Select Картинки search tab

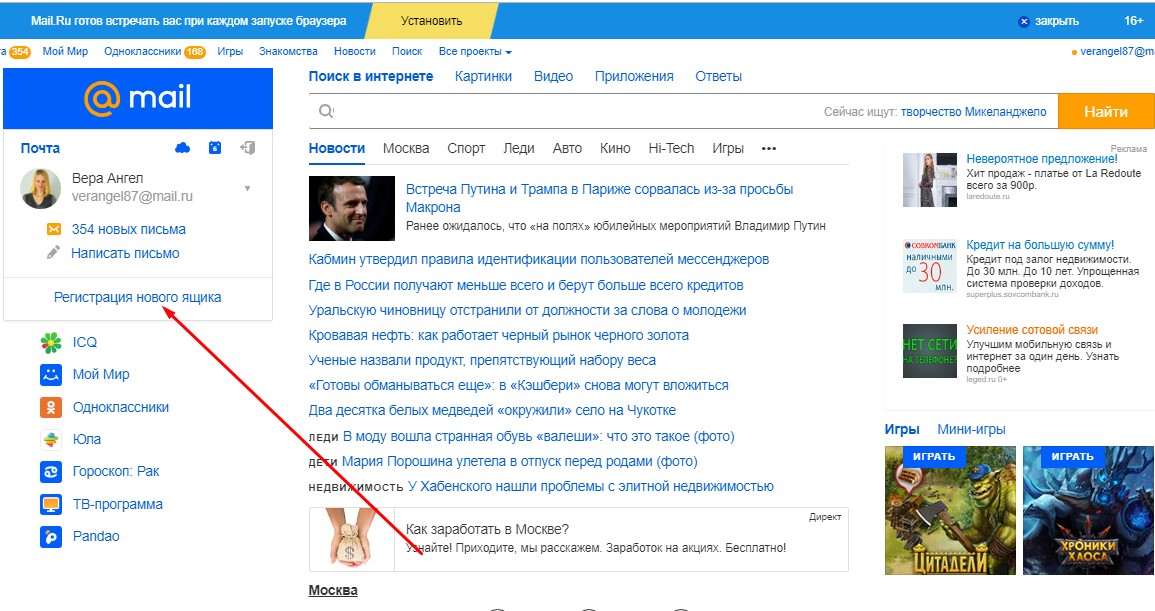(x=483, y=76)
